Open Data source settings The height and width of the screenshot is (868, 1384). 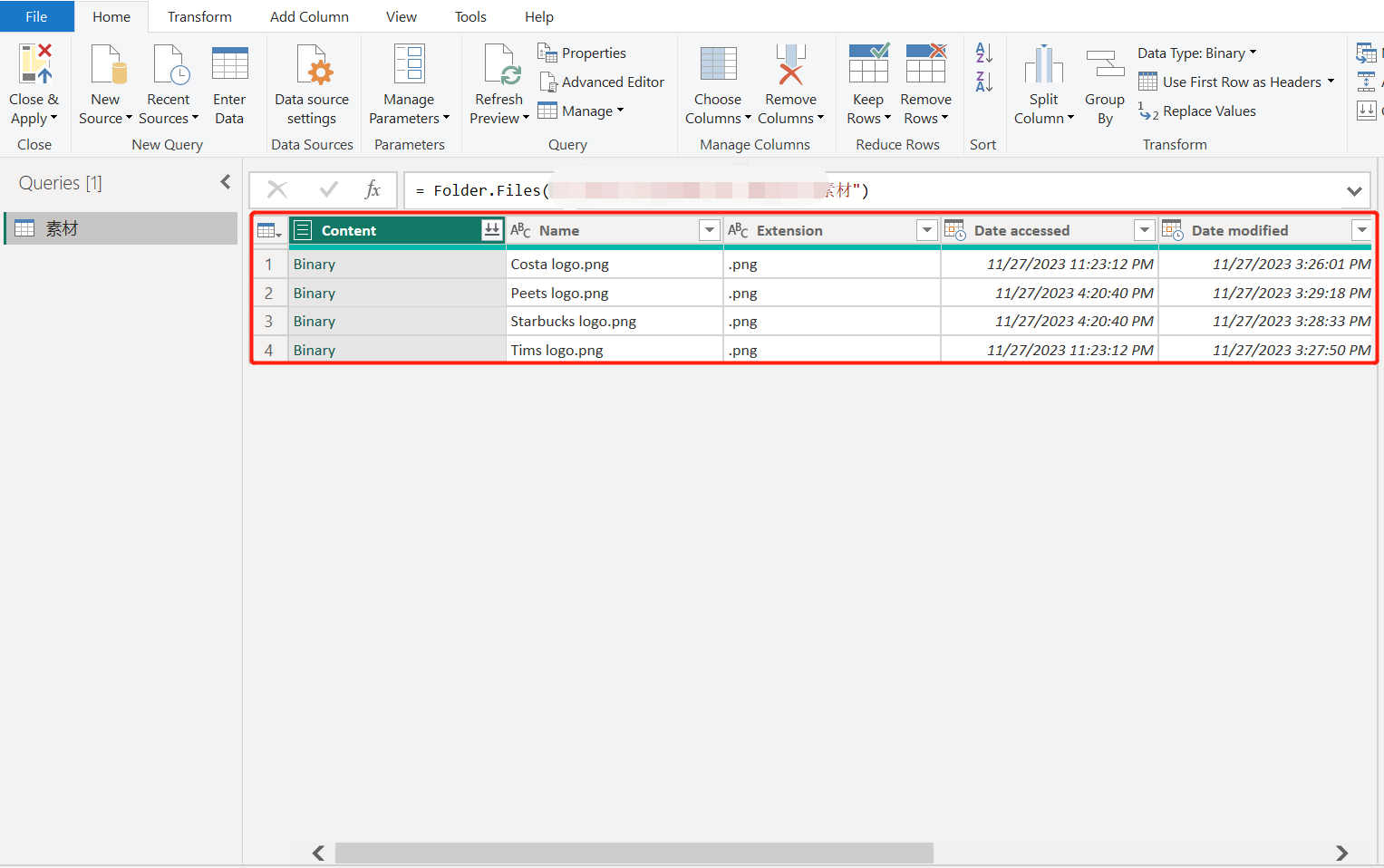pos(312,82)
